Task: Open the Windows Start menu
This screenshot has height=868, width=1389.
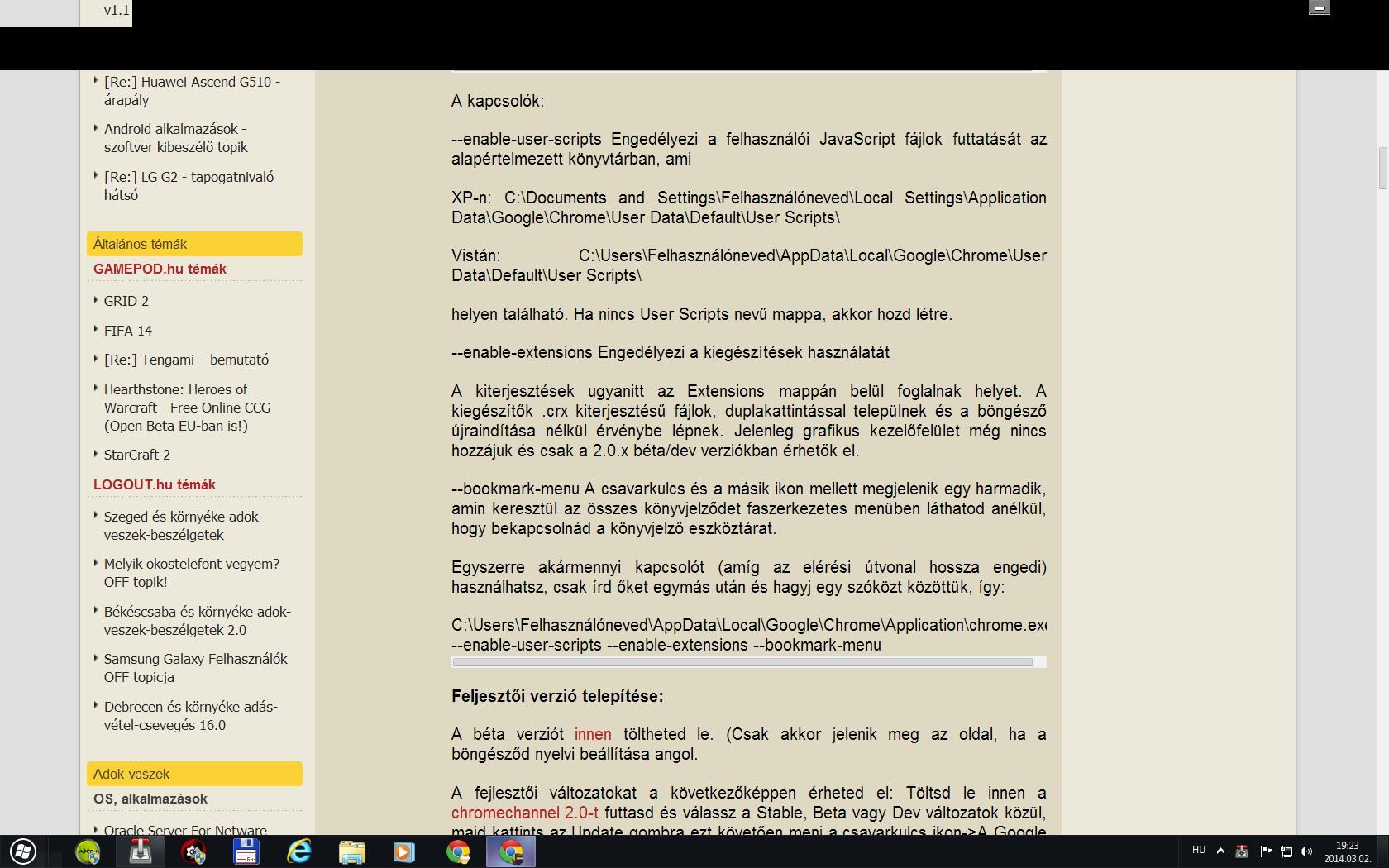Action: tap(22, 851)
